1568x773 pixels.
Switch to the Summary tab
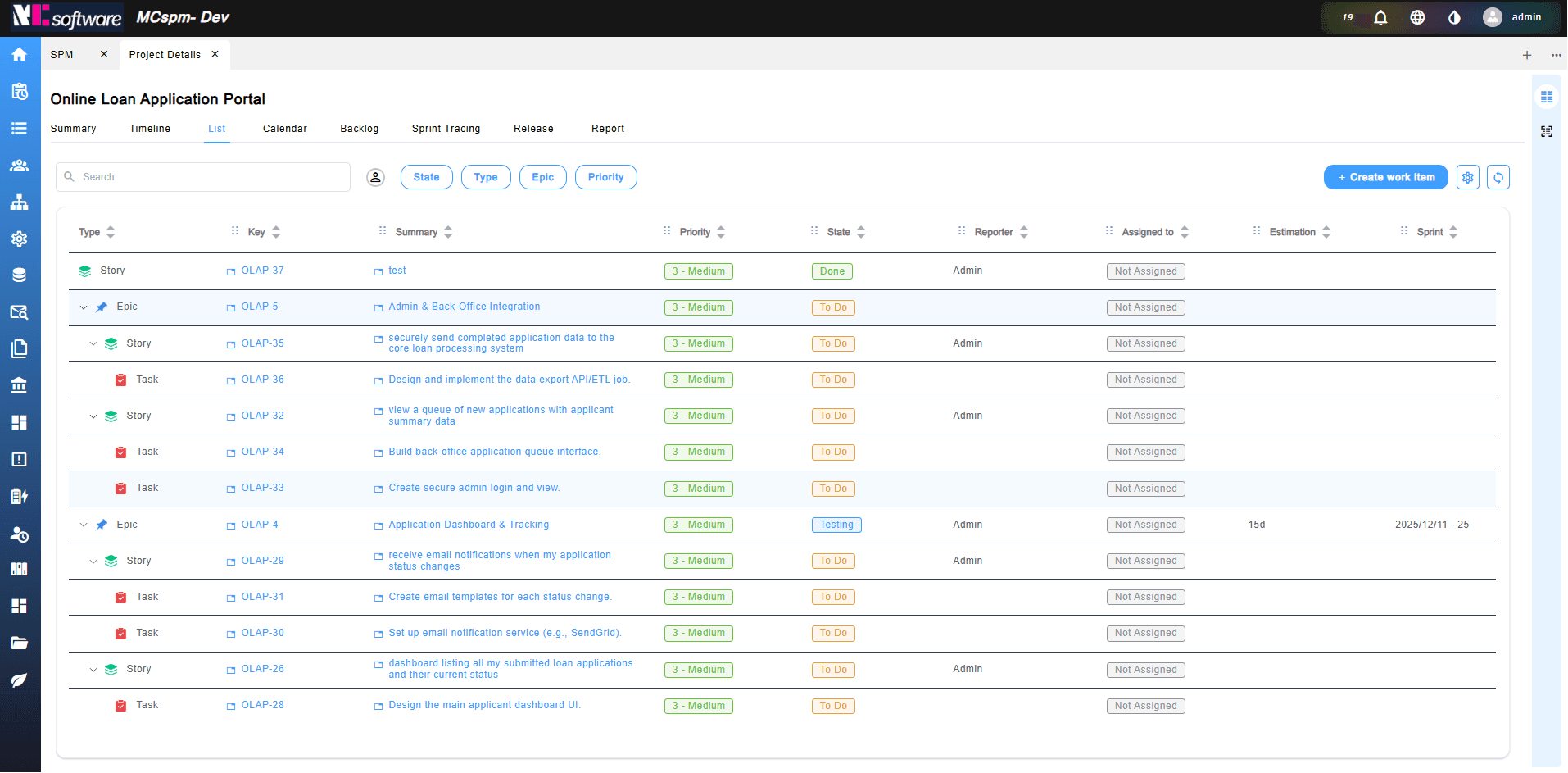point(74,129)
